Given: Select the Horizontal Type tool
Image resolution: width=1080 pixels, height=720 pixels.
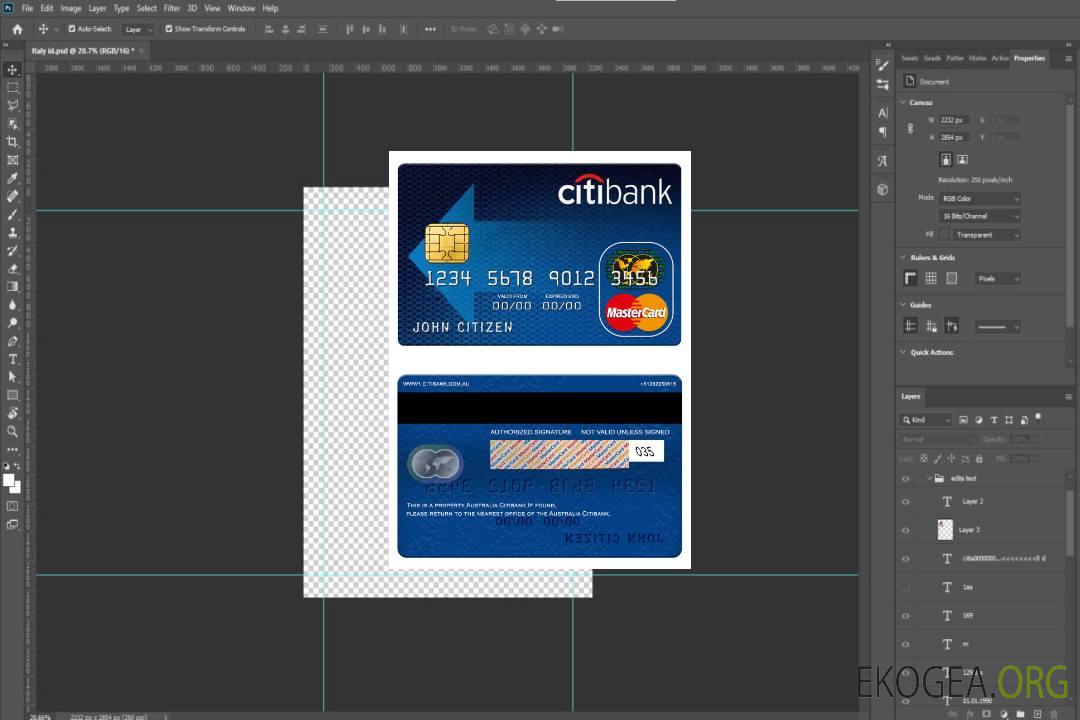Looking at the screenshot, I should click(x=12, y=359).
